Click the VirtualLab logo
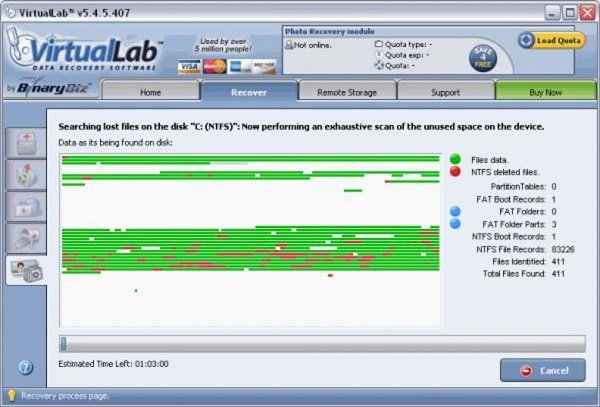This screenshot has width=600, height=407. pos(84,49)
